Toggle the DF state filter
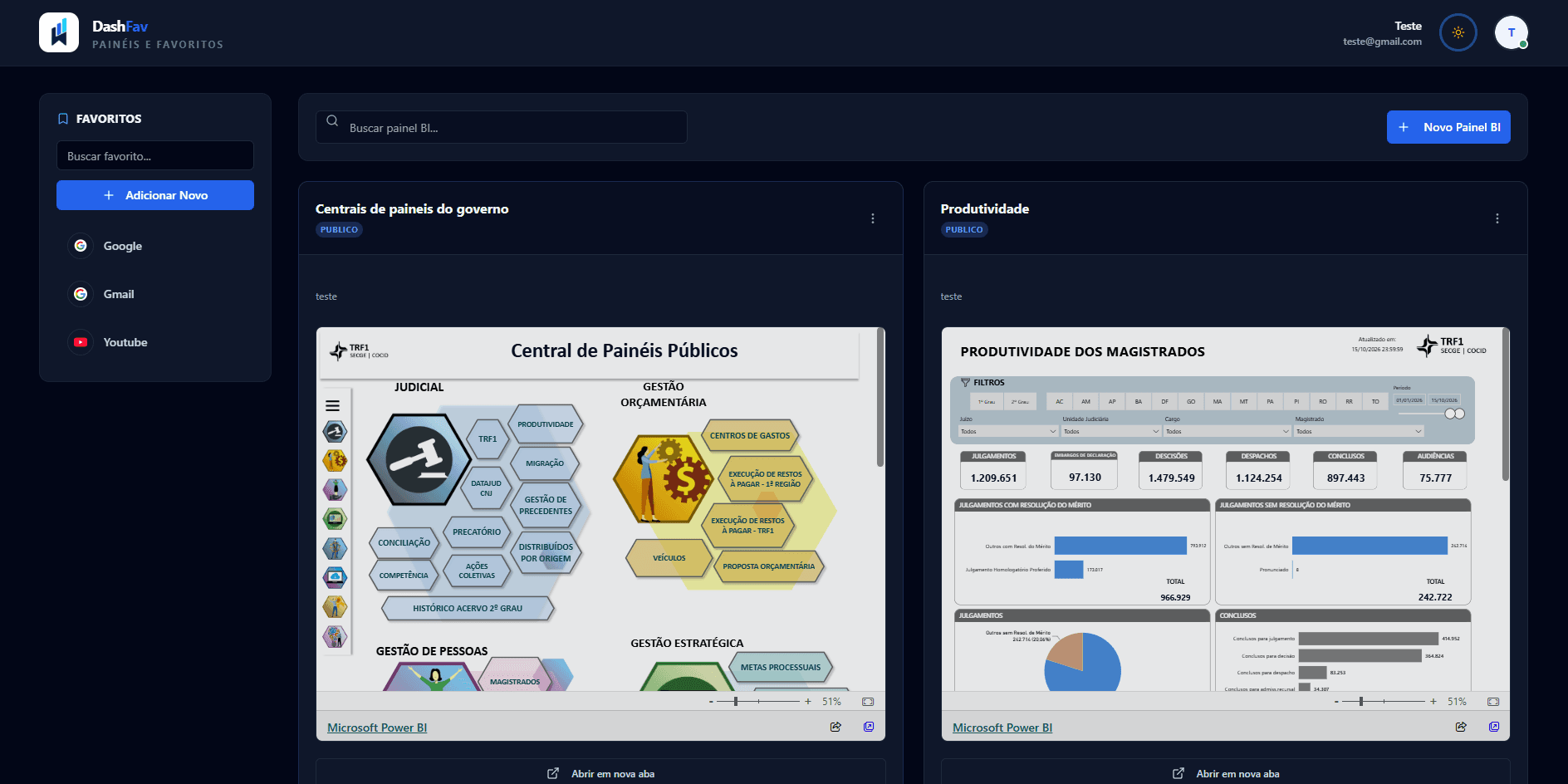This screenshot has width=1568, height=784. pos(1164,402)
